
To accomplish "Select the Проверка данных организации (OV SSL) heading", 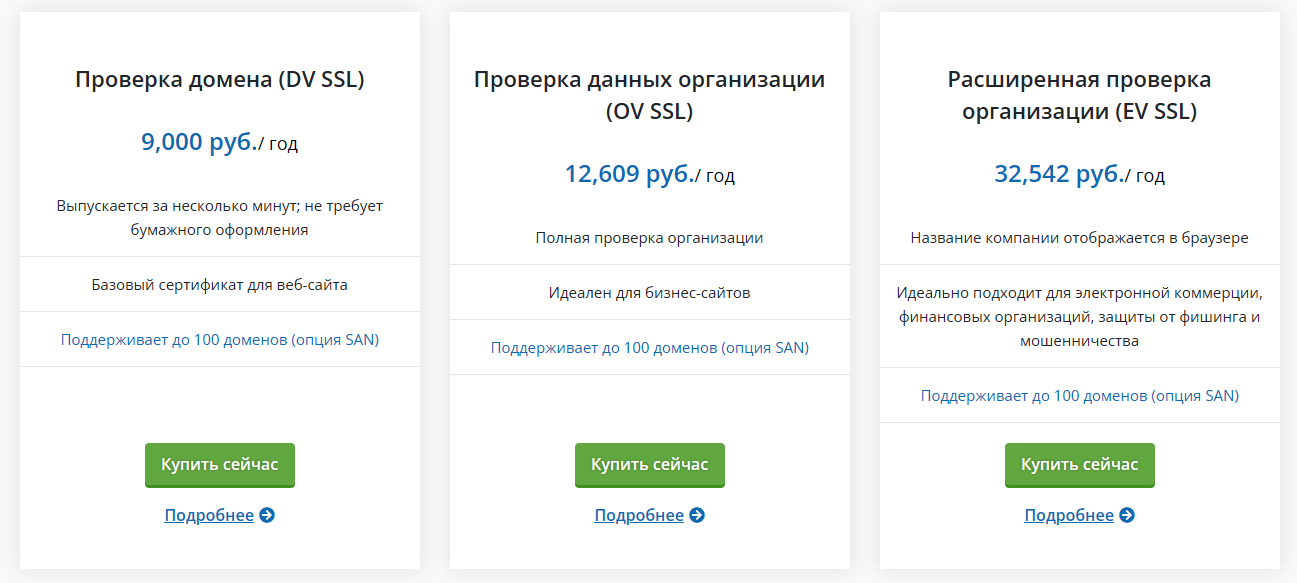I will (650, 95).
